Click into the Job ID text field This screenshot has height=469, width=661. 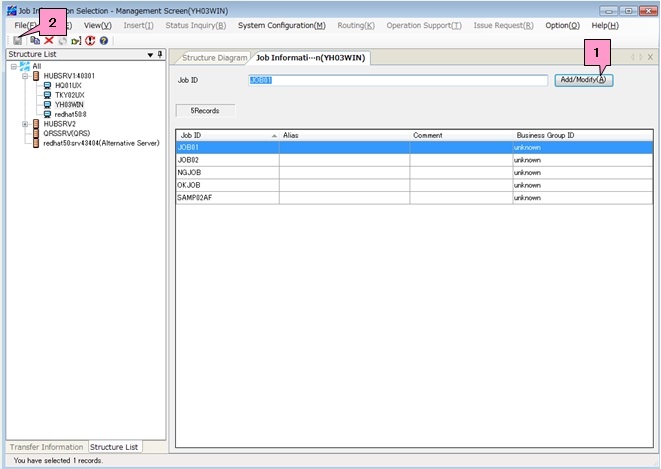tap(397, 80)
